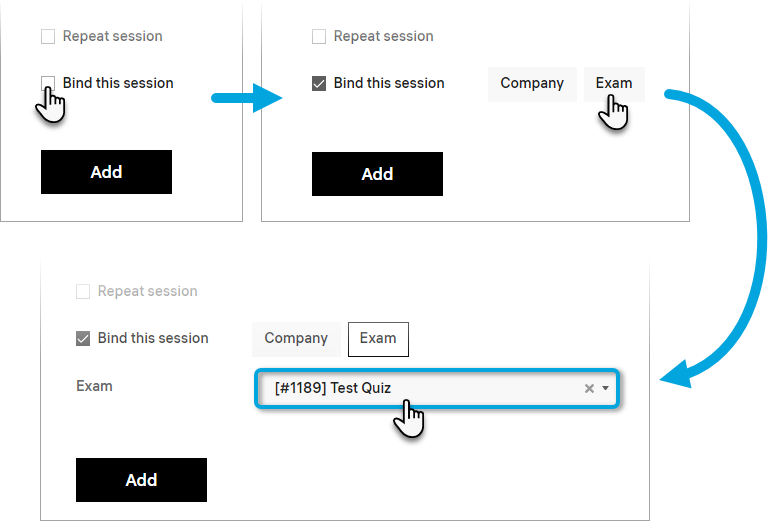Choose the Exam option in the top-right panel
The image size is (769, 521).
(614, 84)
